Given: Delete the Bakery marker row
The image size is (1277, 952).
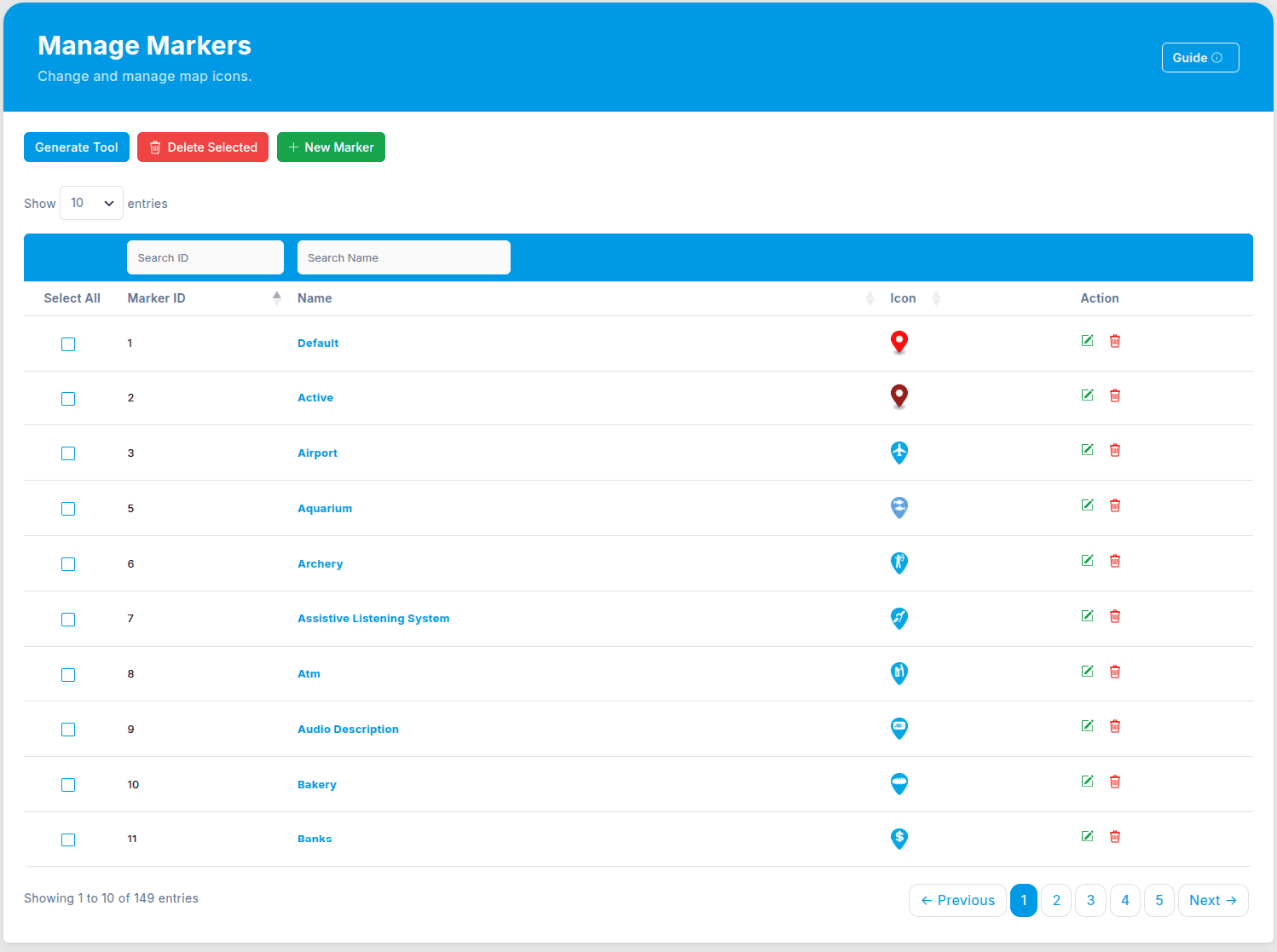Looking at the screenshot, I should 1115,782.
